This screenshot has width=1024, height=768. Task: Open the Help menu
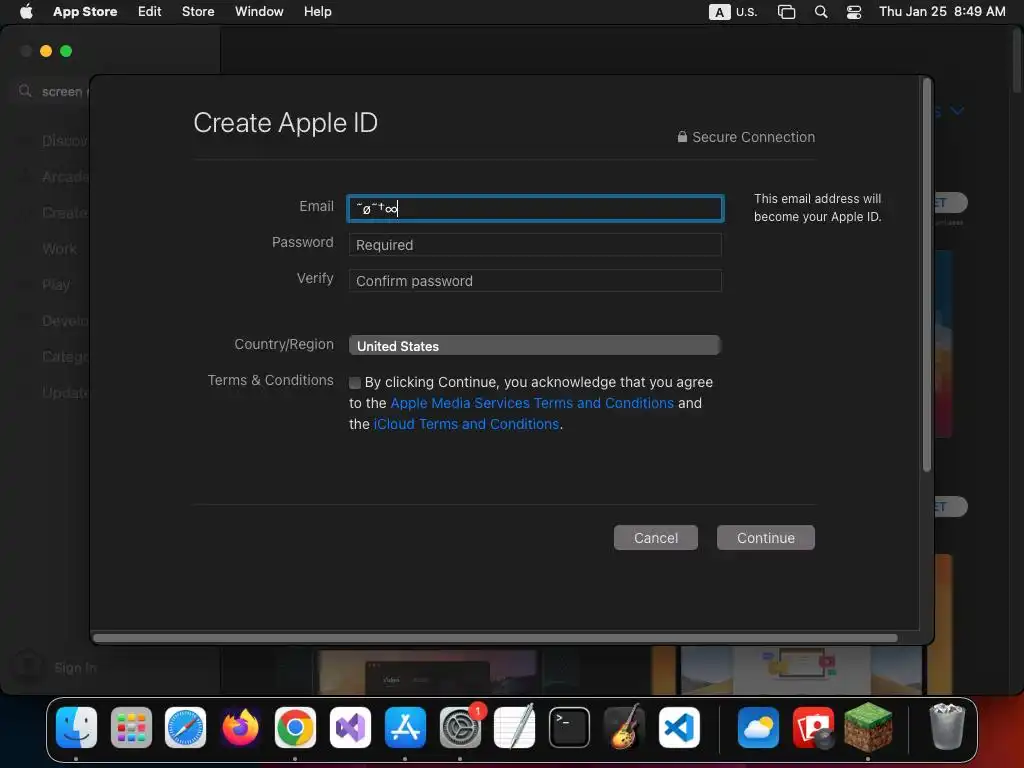pyautogui.click(x=317, y=12)
